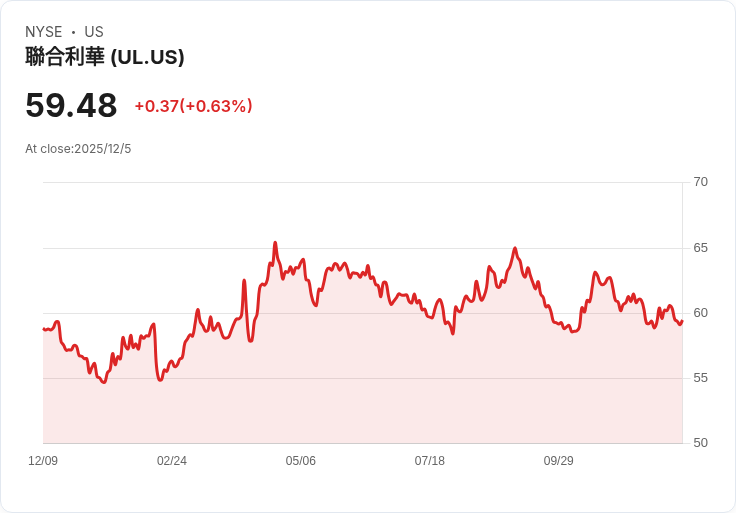The height and width of the screenshot is (513, 736).
Task: Click the 09/29 date axis label
Action: pyautogui.click(x=559, y=460)
